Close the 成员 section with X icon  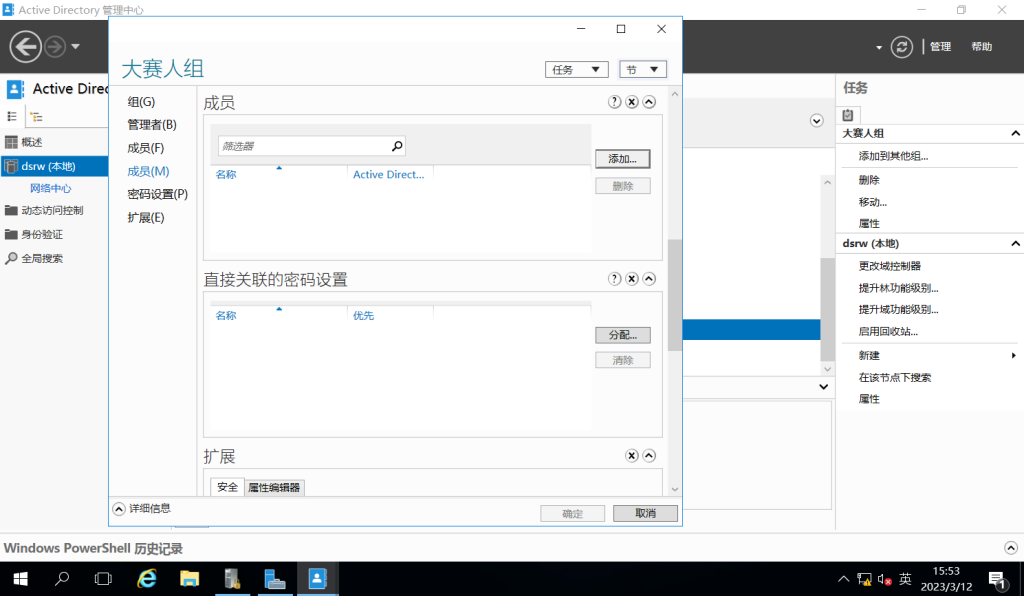[632, 102]
